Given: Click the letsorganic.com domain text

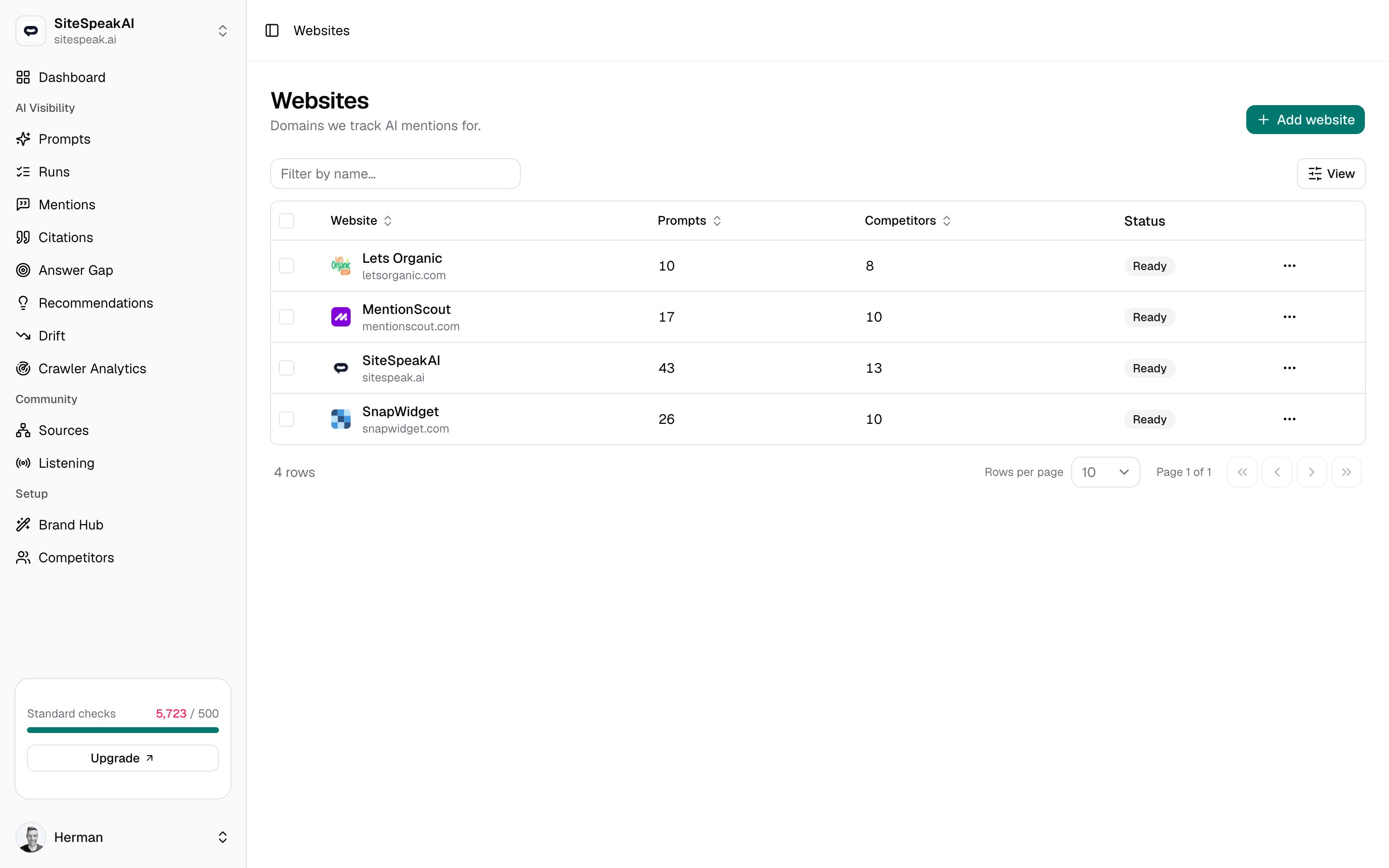Looking at the screenshot, I should tap(404, 275).
